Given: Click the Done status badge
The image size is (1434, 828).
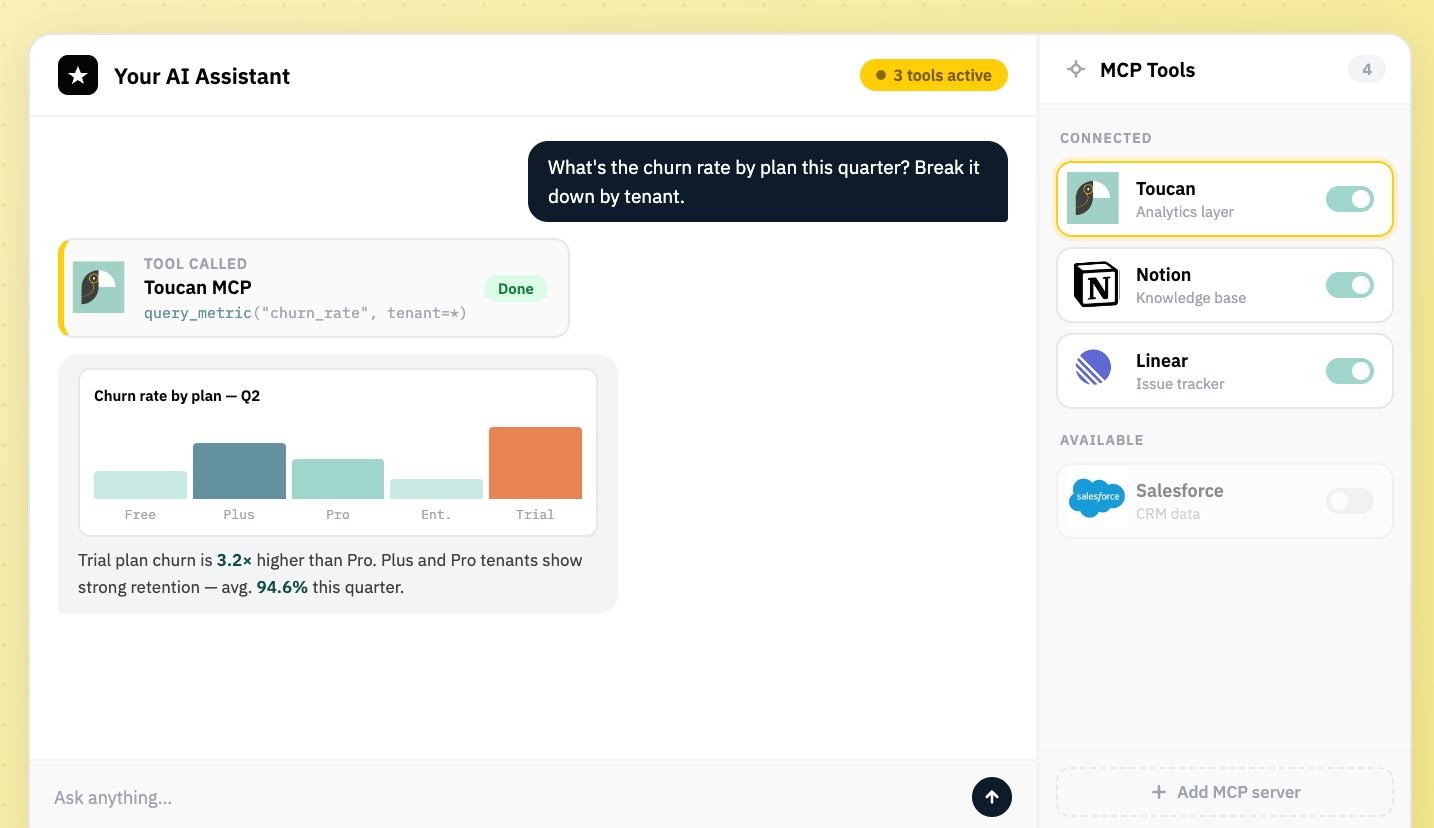Looking at the screenshot, I should [x=516, y=289].
